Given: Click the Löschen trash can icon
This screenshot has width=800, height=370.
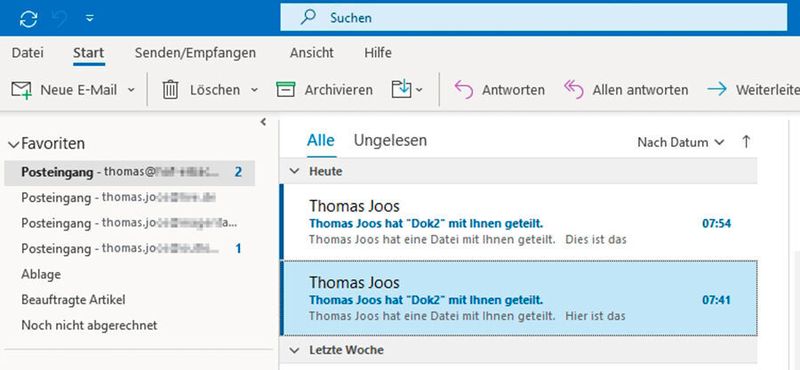Looking at the screenshot, I should pyautogui.click(x=170, y=90).
